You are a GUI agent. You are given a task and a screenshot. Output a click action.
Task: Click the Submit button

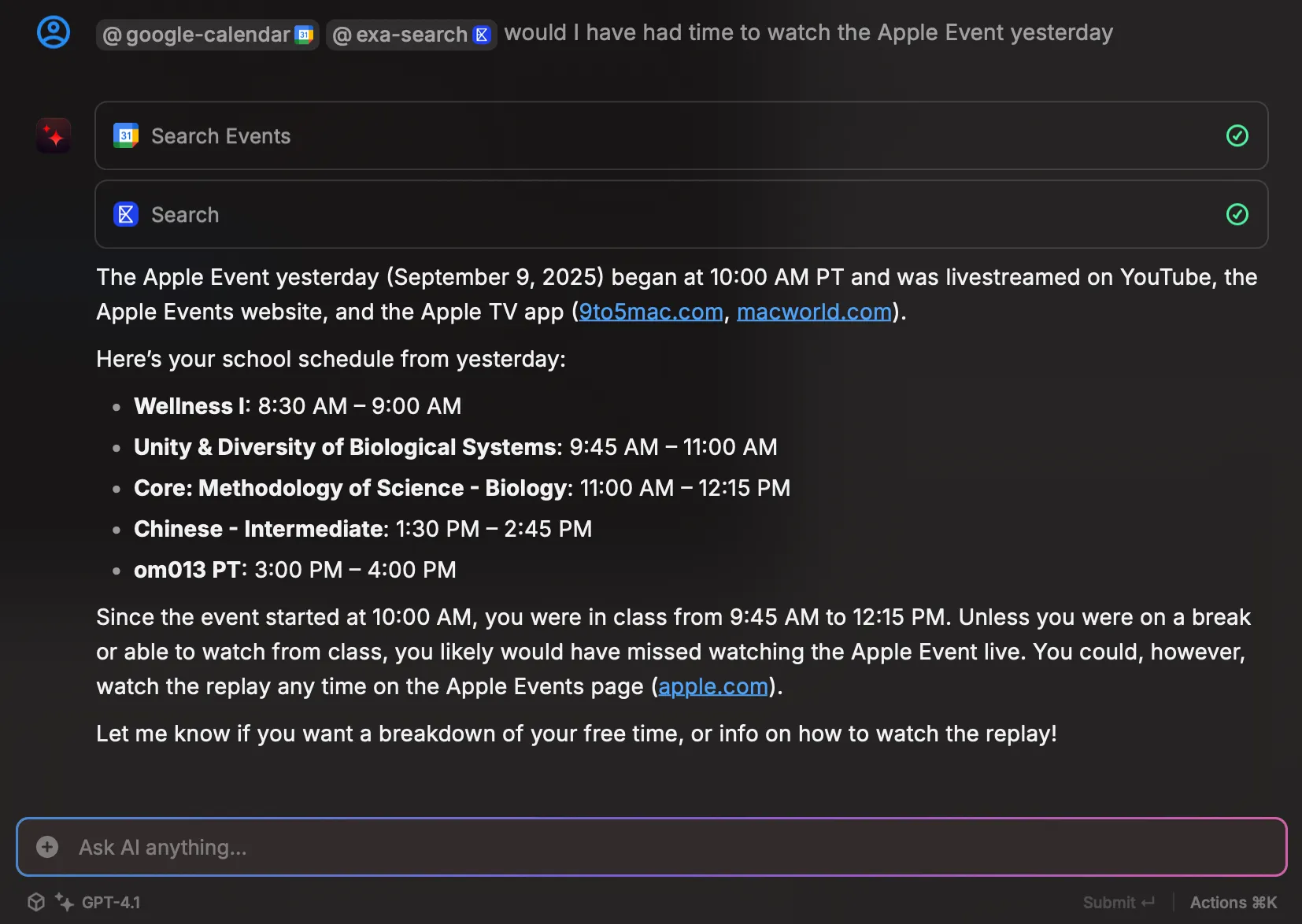pyautogui.click(x=1119, y=902)
